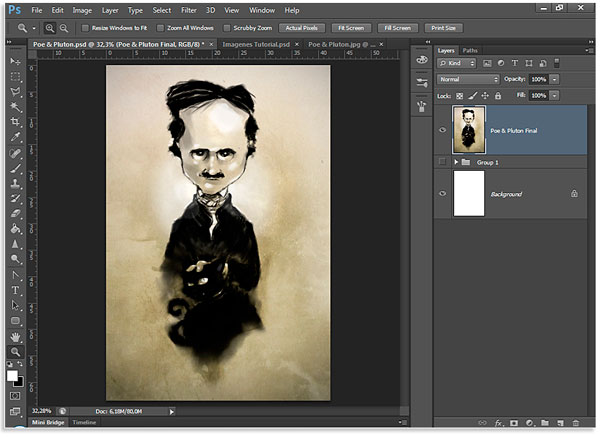This screenshot has width=600, height=437.
Task: Open the Kind filter dropdown
Action: tap(457, 64)
